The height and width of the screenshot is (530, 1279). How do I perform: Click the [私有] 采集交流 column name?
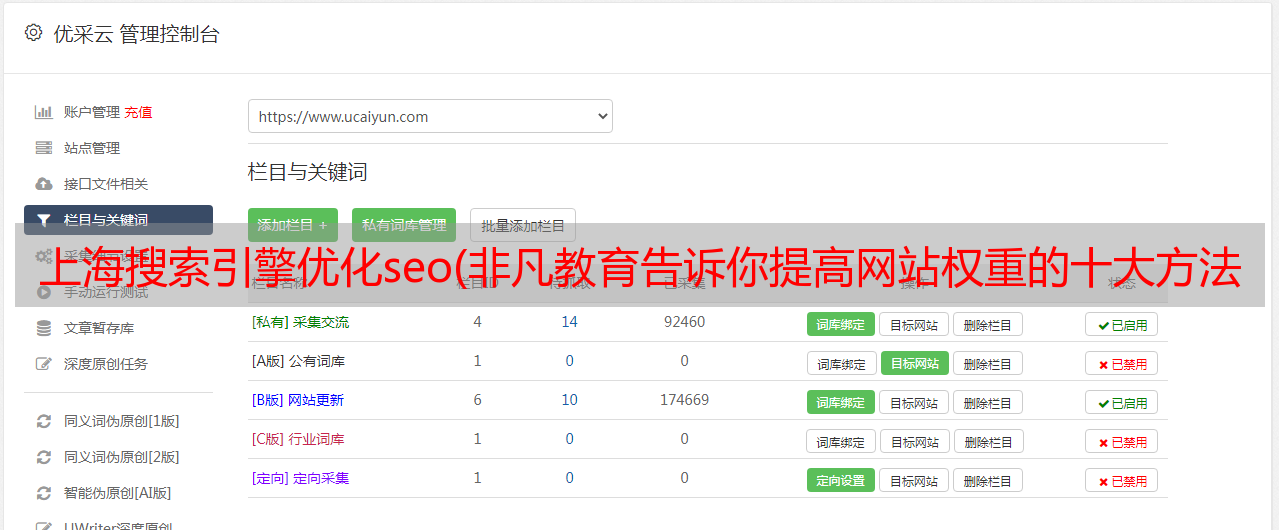point(300,322)
